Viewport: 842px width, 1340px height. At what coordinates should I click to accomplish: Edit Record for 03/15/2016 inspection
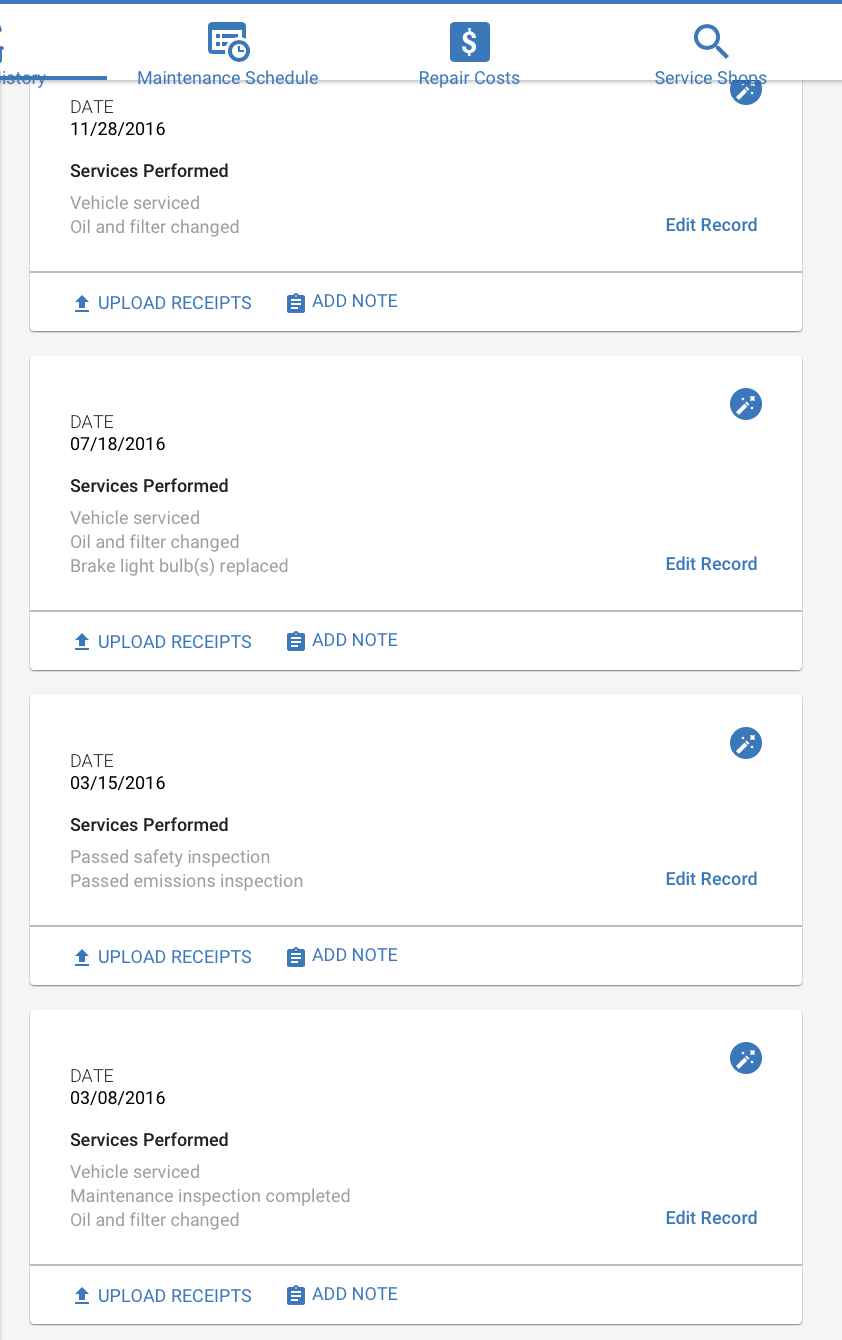[711, 879]
